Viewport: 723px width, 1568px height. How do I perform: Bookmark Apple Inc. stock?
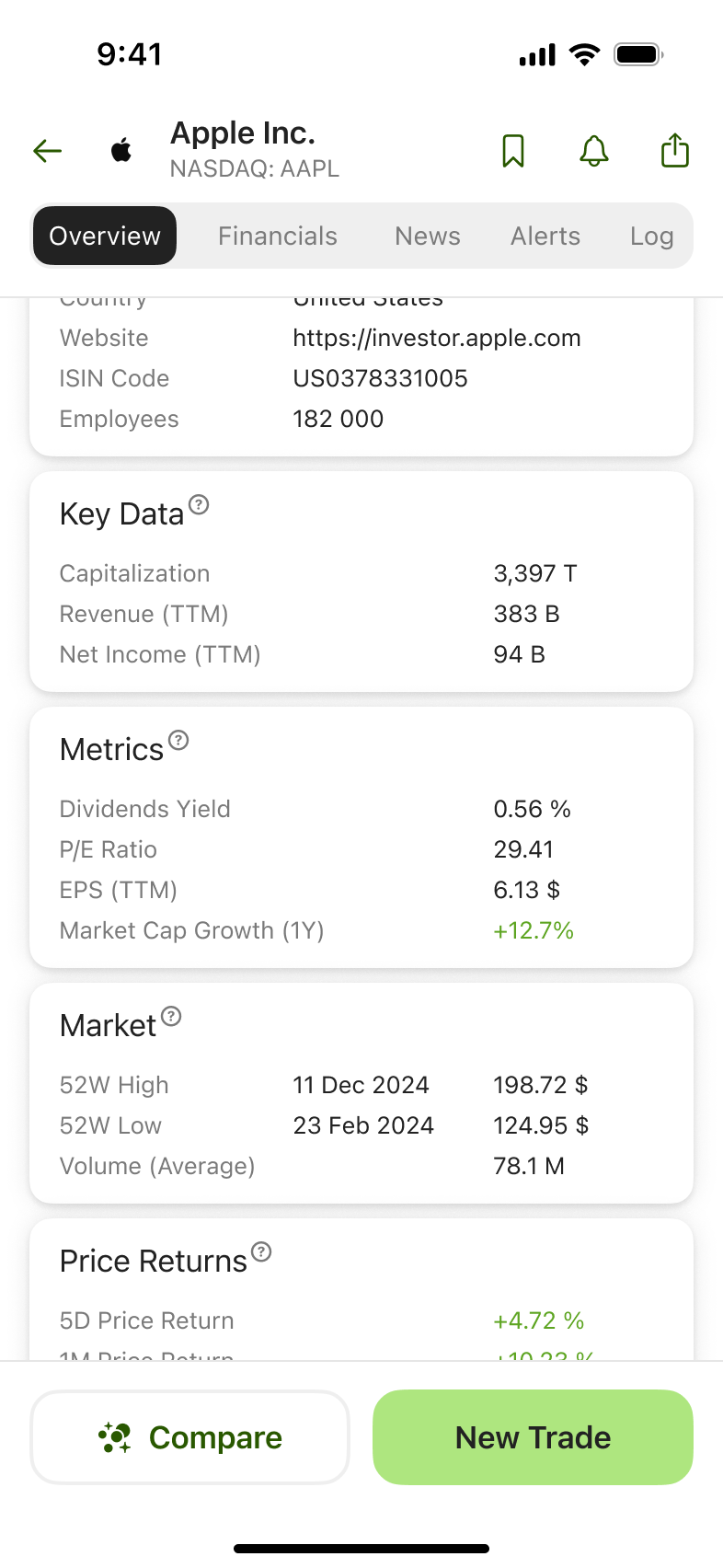pyautogui.click(x=513, y=150)
